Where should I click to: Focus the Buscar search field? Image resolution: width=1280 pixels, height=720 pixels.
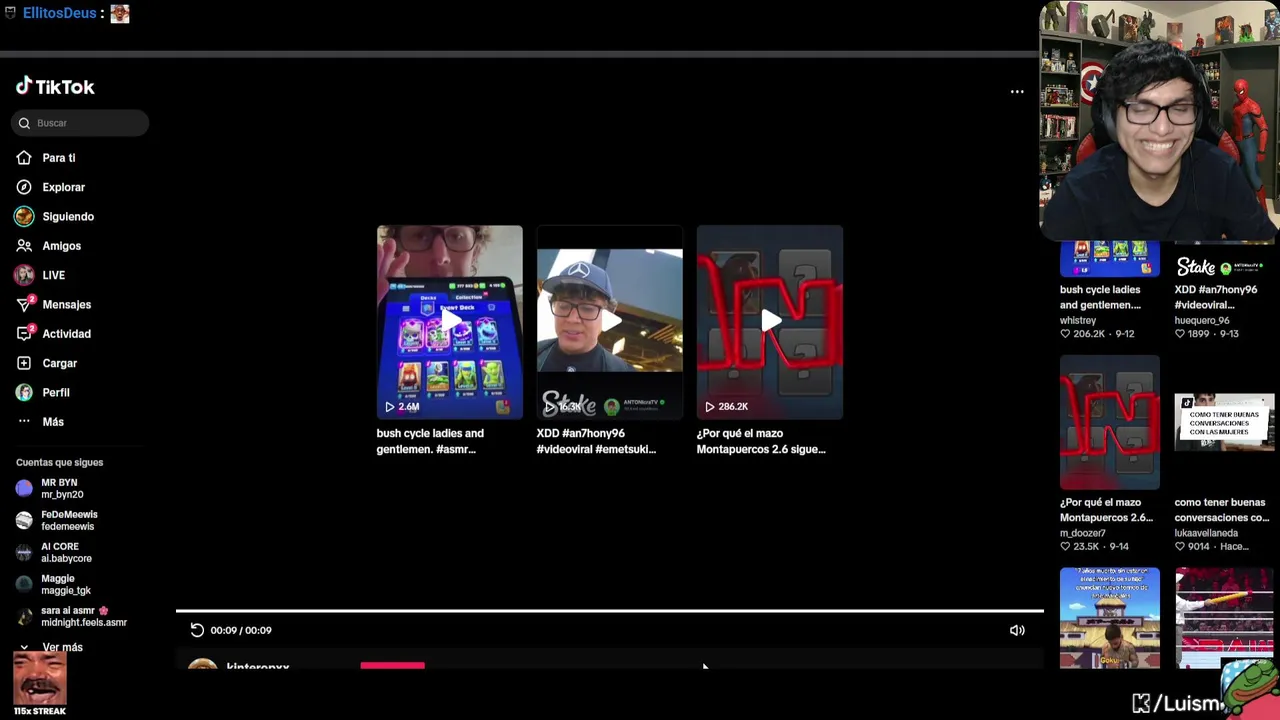click(x=80, y=123)
